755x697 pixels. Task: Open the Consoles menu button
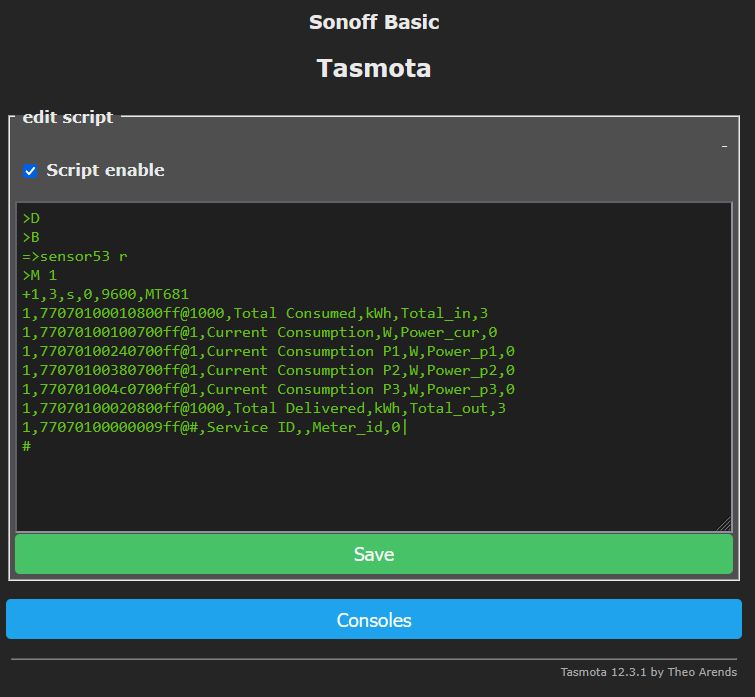[374, 620]
